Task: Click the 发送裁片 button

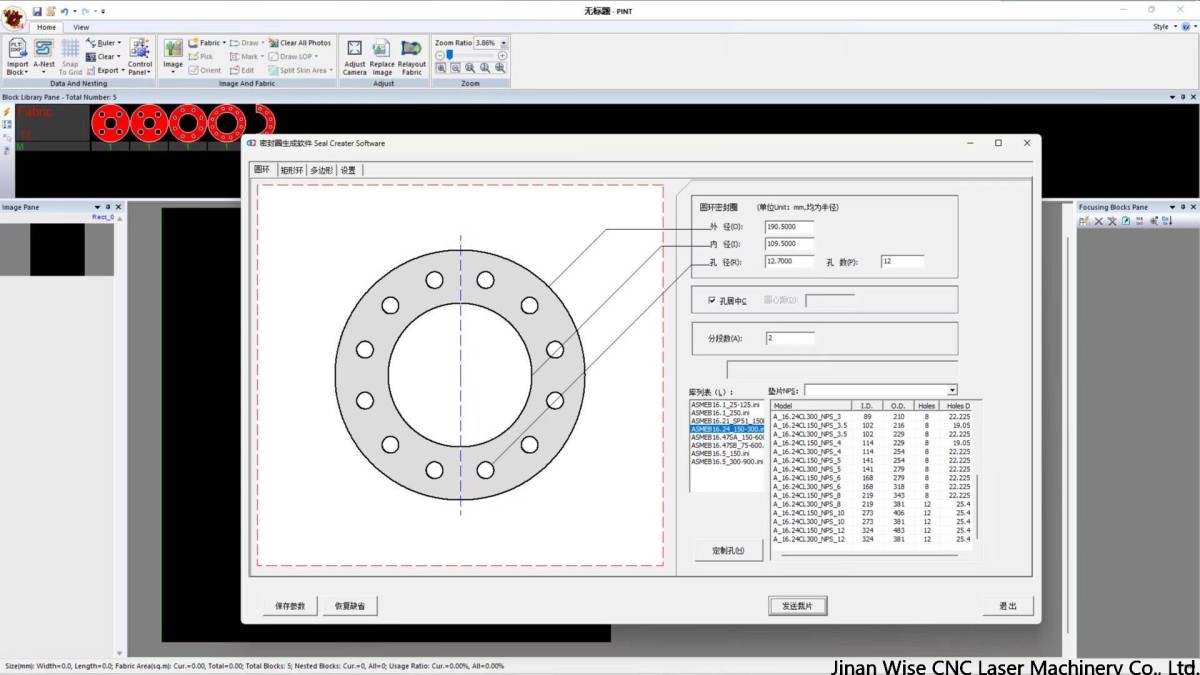Action: [797, 605]
